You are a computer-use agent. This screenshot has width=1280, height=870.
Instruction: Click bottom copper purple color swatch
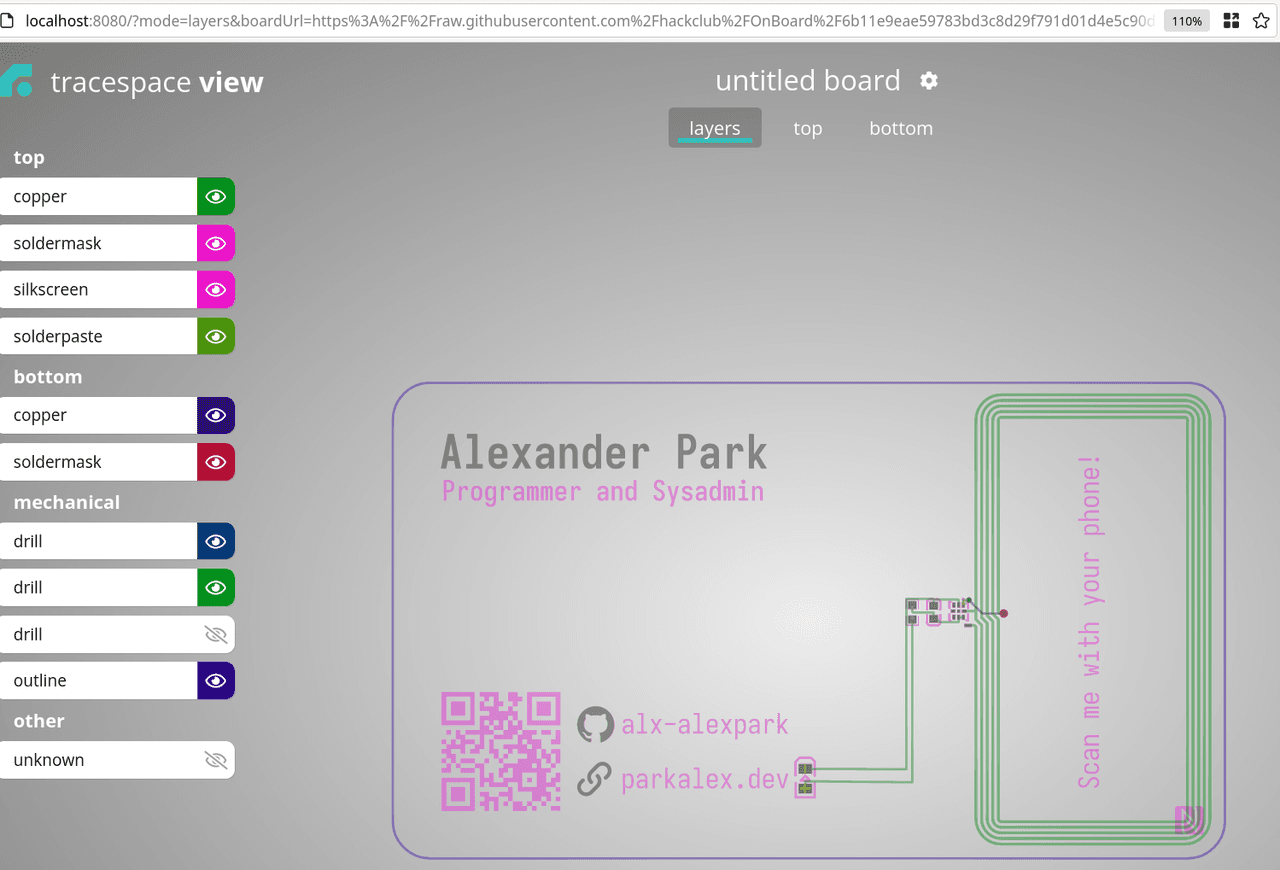[x=216, y=415]
